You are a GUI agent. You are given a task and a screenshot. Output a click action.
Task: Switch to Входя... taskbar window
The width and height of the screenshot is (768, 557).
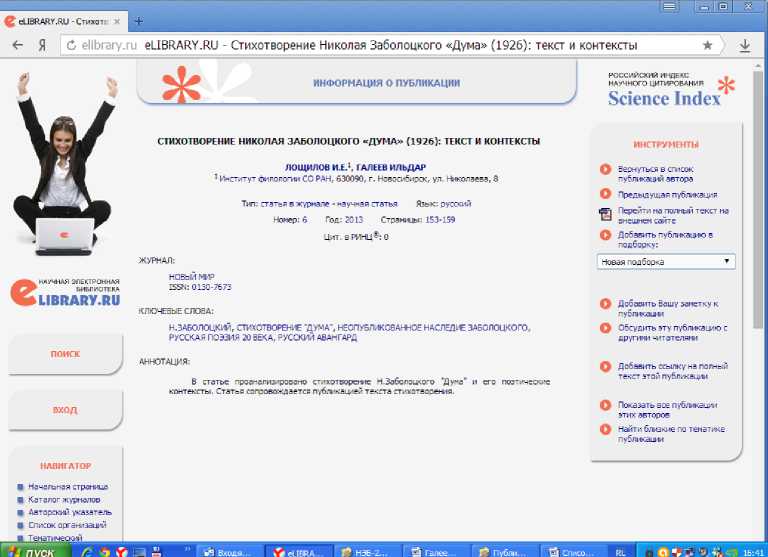tap(230, 552)
